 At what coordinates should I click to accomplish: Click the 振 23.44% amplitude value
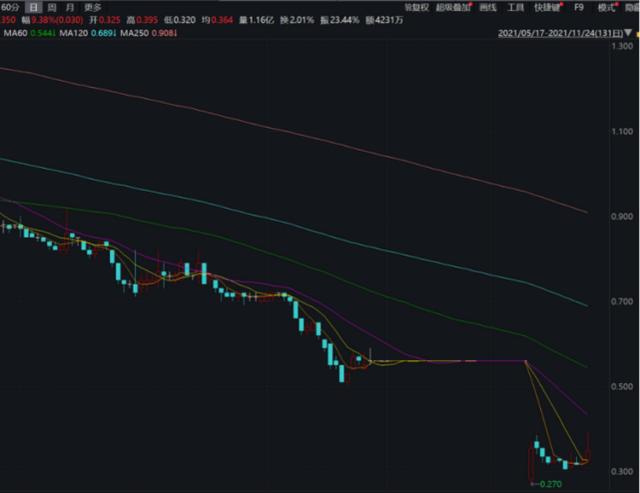[340, 20]
